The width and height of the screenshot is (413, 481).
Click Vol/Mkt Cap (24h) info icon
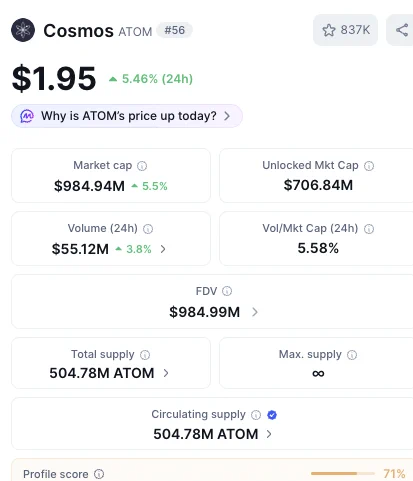[369, 229]
